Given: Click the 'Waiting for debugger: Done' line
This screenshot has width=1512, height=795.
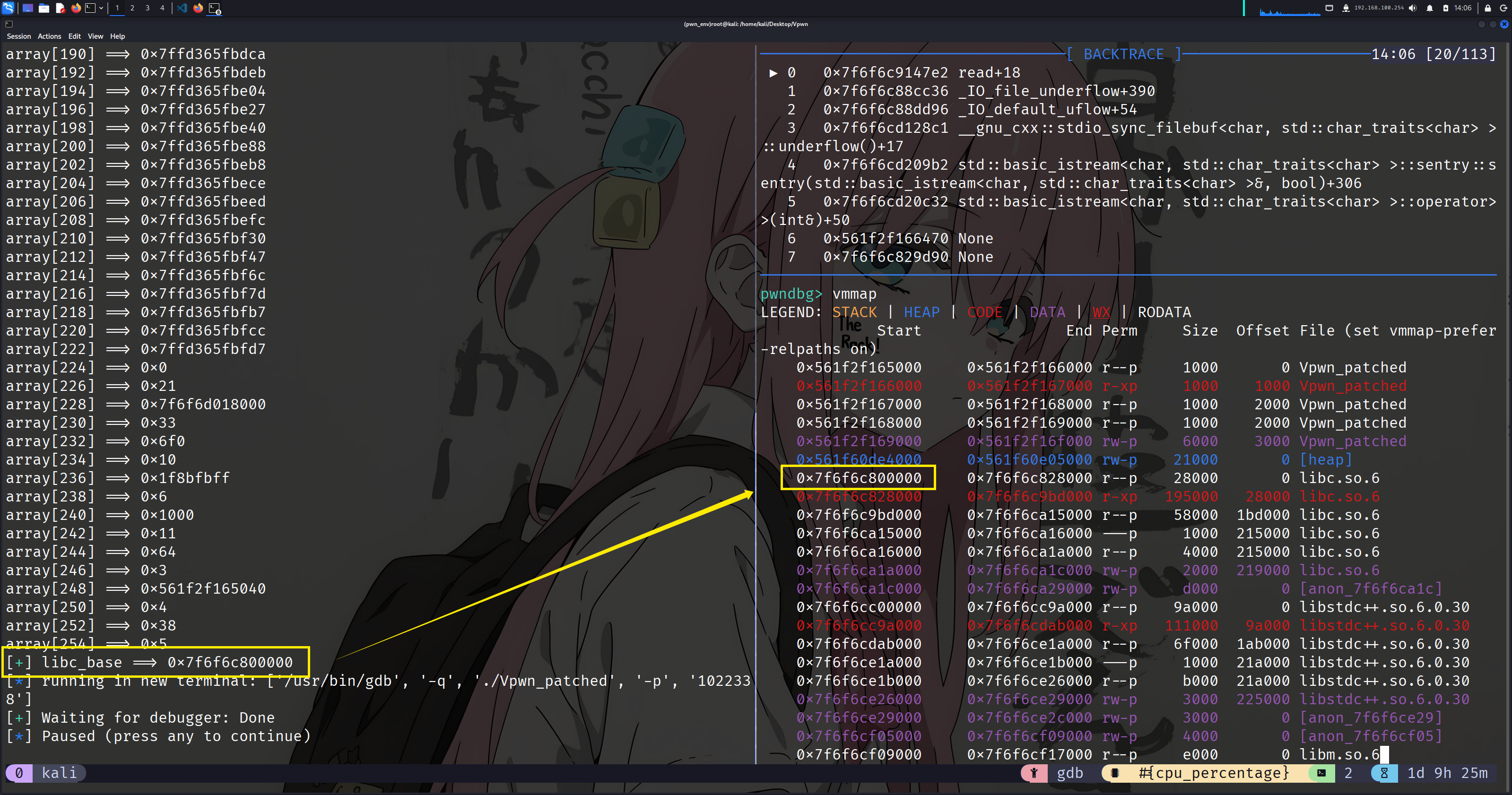Looking at the screenshot, I should pyautogui.click(x=140, y=718).
